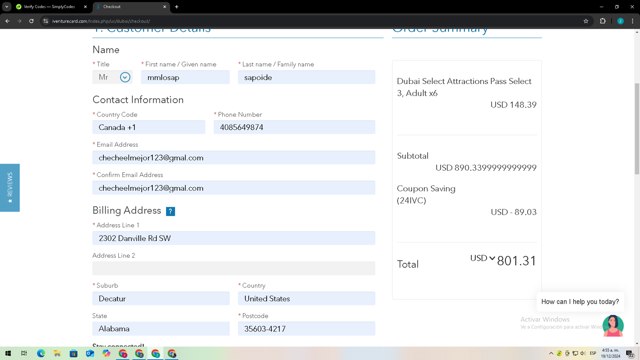Go forward in browser history

tap(19, 21)
